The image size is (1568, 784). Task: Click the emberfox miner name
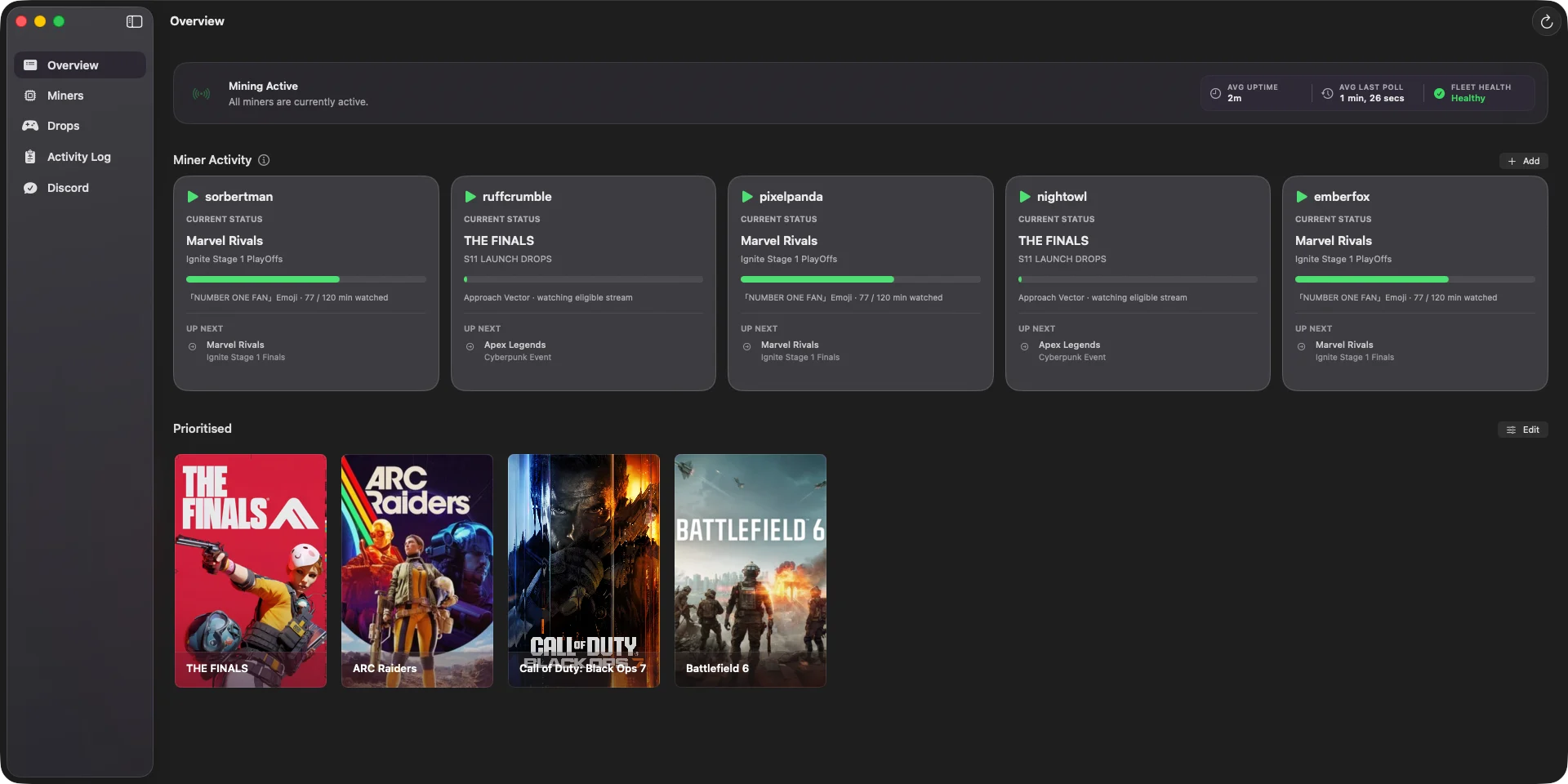click(1342, 197)
